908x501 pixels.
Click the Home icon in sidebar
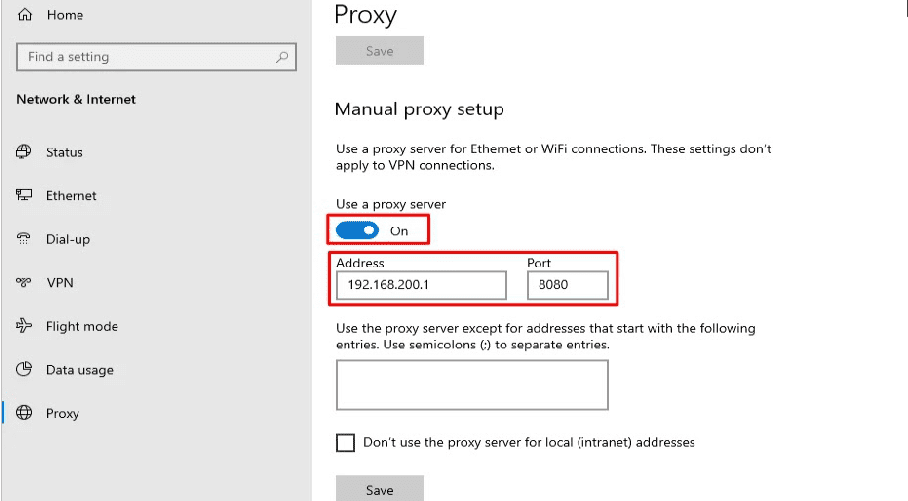point(25,16)
